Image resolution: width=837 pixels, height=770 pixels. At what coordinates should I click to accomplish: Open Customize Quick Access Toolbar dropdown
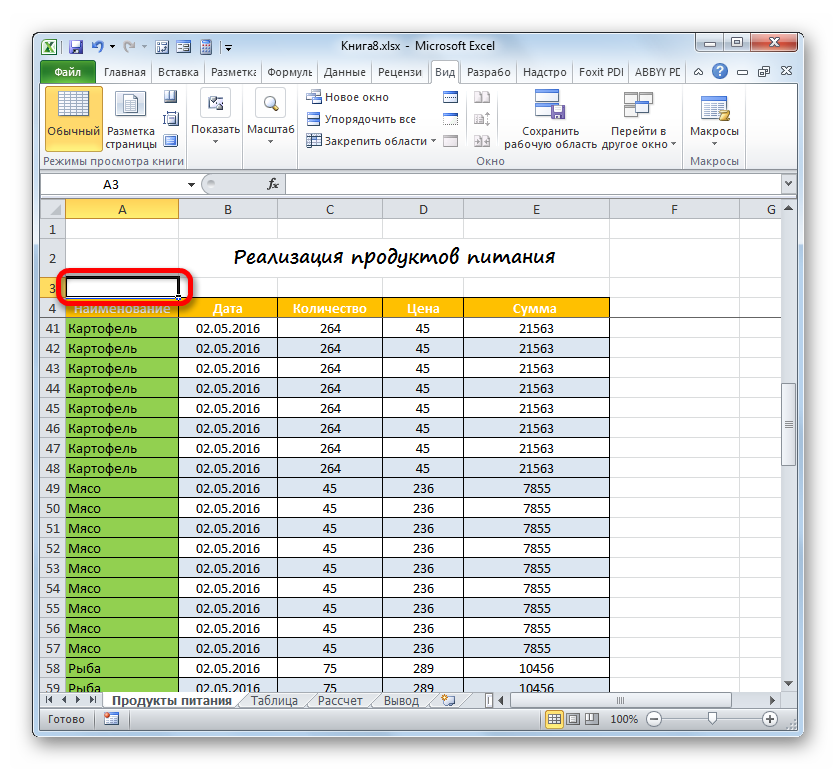[x=228, y=48]
